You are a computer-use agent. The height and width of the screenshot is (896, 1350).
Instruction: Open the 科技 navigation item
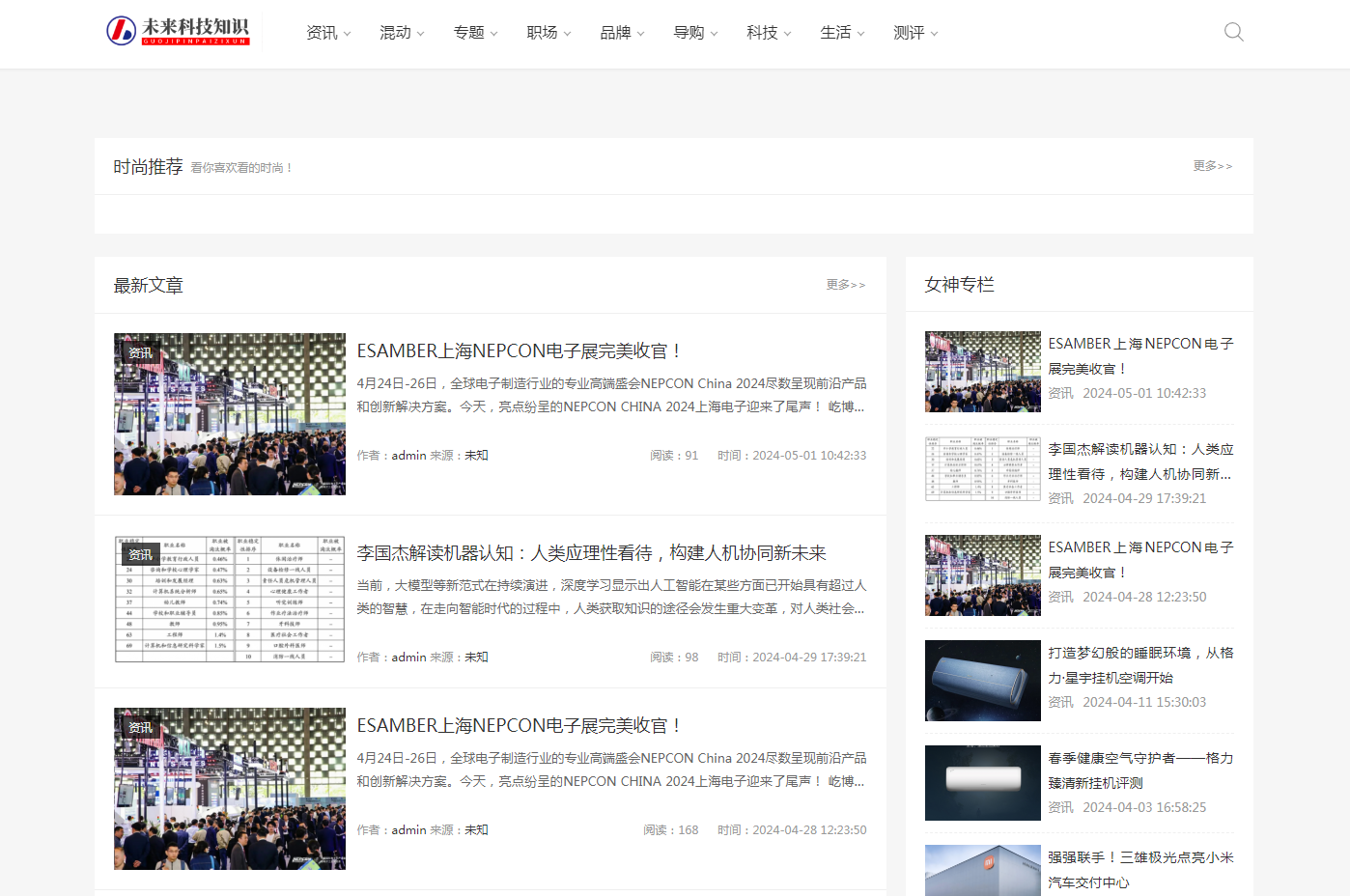(x=762, y=33)
